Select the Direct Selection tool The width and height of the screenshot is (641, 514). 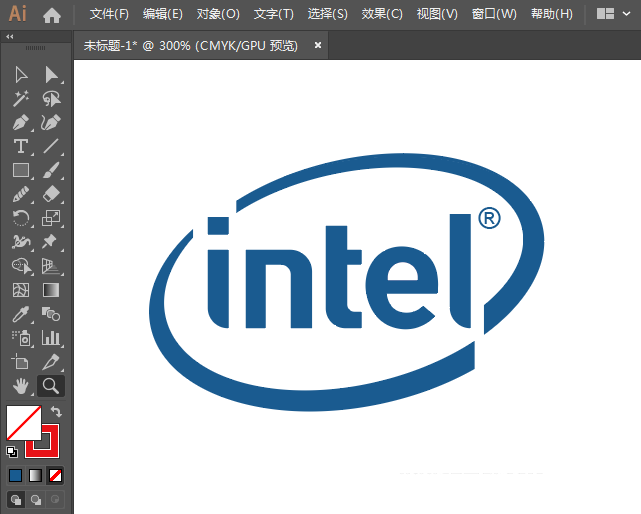pyautogui.click(x=52, y=75)
